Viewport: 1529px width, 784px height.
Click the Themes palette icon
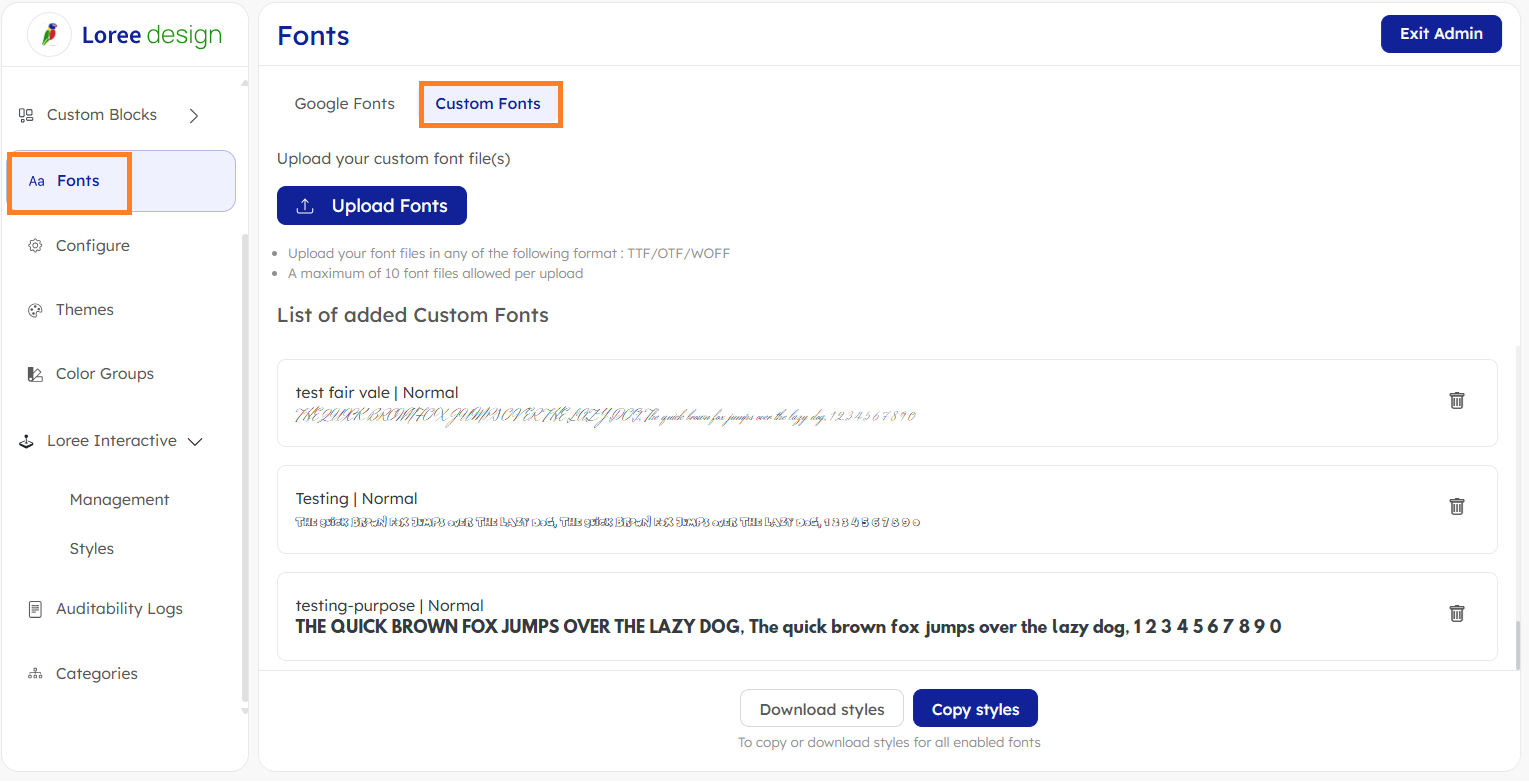(x=35, y=310)
